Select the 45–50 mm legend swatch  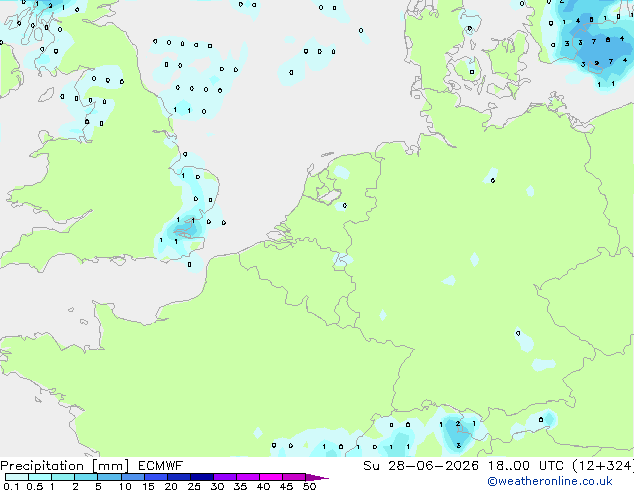tap(294, 477)
